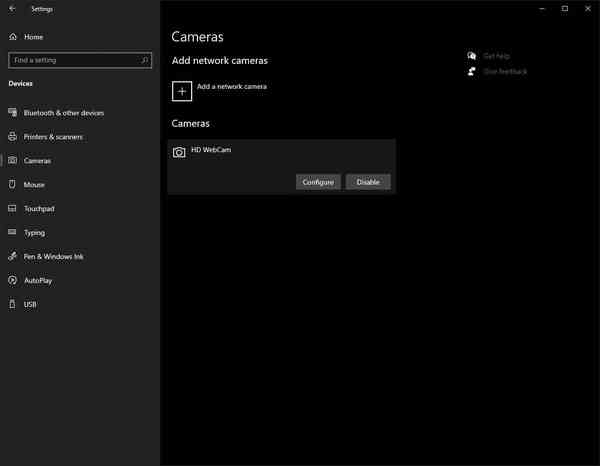600x466 pixels.
Task: Open Printers & scanners settings
Action: point(53,137)
